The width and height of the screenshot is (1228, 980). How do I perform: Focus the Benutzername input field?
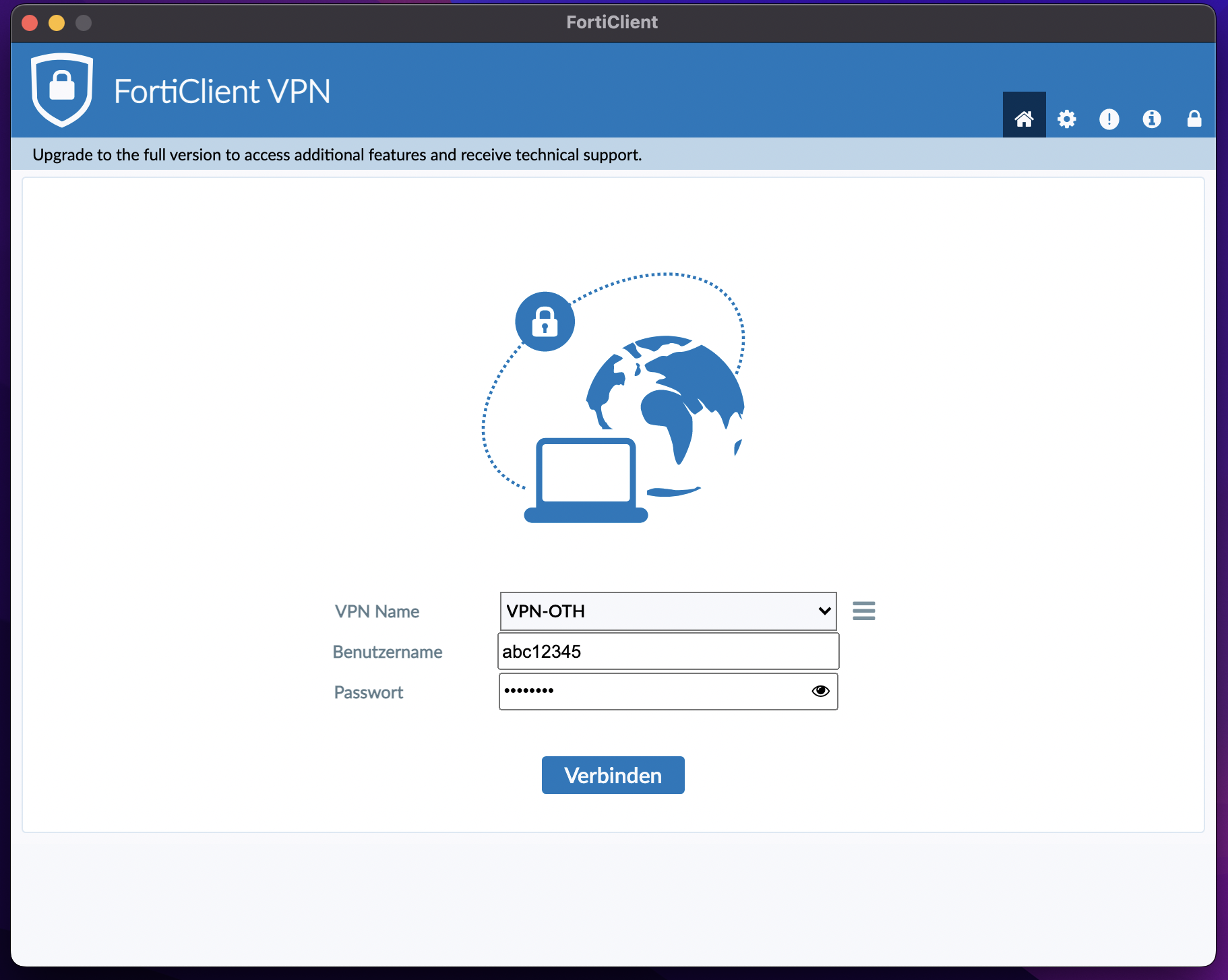coord(669,651)
